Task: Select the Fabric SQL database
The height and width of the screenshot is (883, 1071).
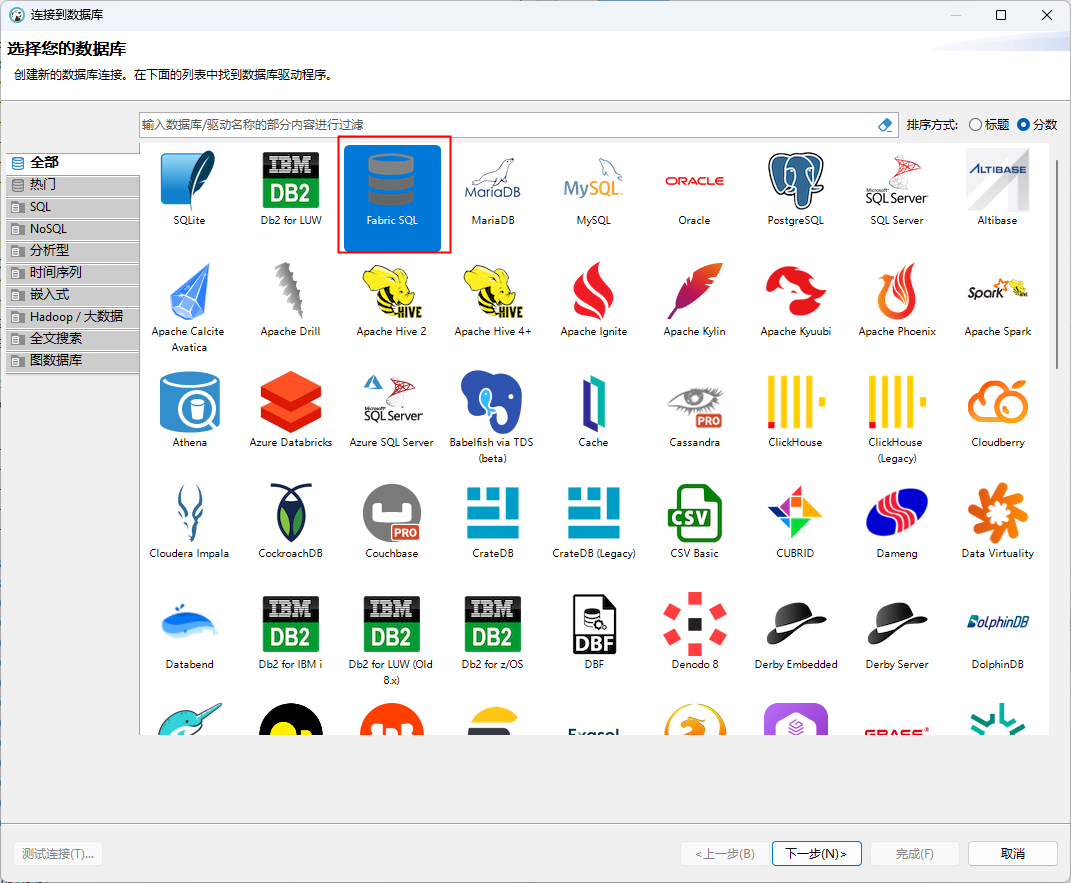Action: click(392, 197)
